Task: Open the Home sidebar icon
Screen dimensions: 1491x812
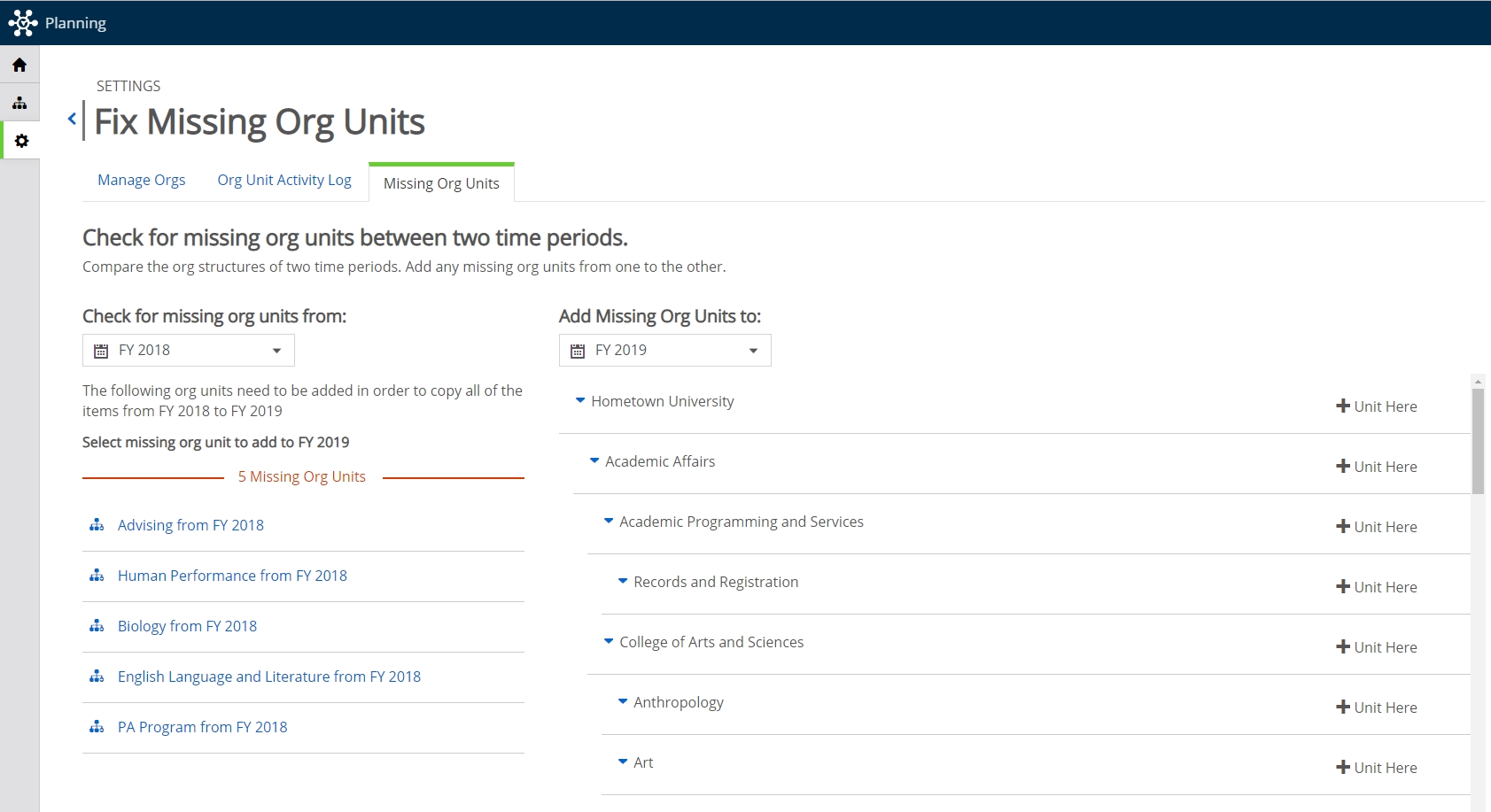Action: (x=19, y=65)
